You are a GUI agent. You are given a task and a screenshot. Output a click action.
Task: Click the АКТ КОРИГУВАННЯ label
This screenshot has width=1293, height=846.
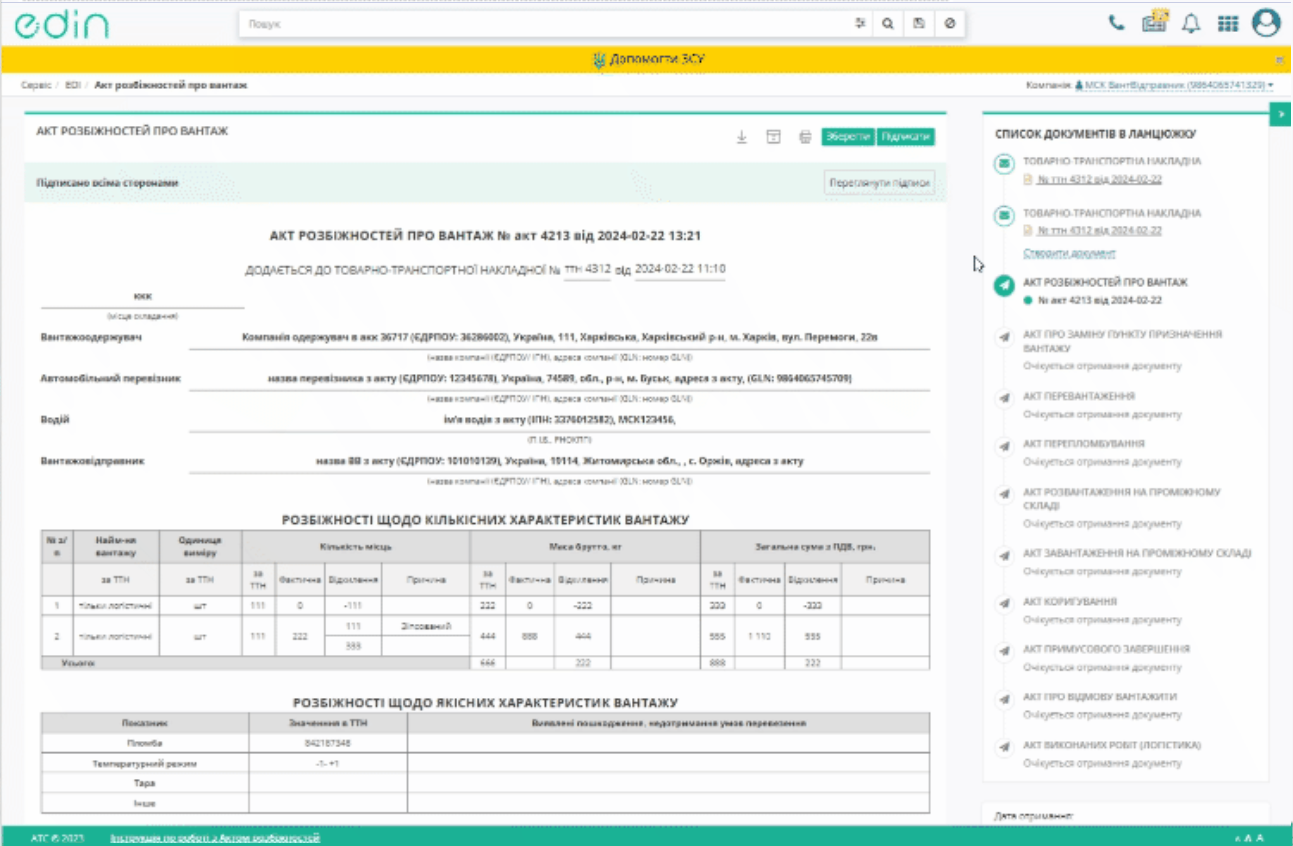tap(1070, 602)
